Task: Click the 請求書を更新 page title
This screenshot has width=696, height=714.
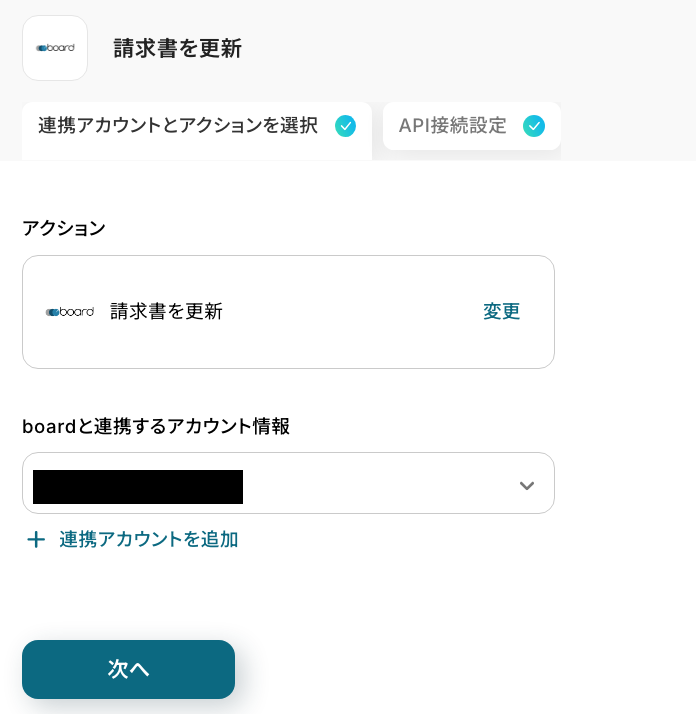Action: pos(177,48)
